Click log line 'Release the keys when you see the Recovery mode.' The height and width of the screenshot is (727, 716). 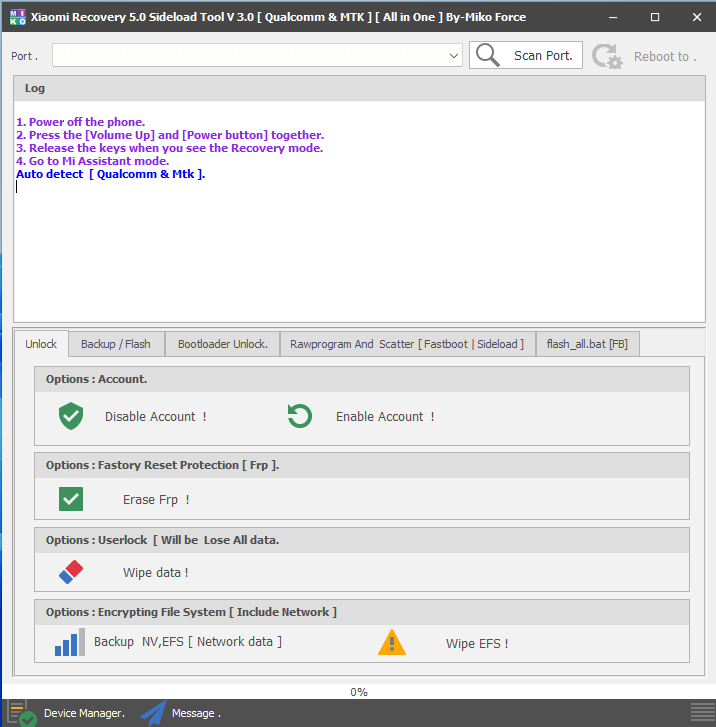tap(170, 148)
